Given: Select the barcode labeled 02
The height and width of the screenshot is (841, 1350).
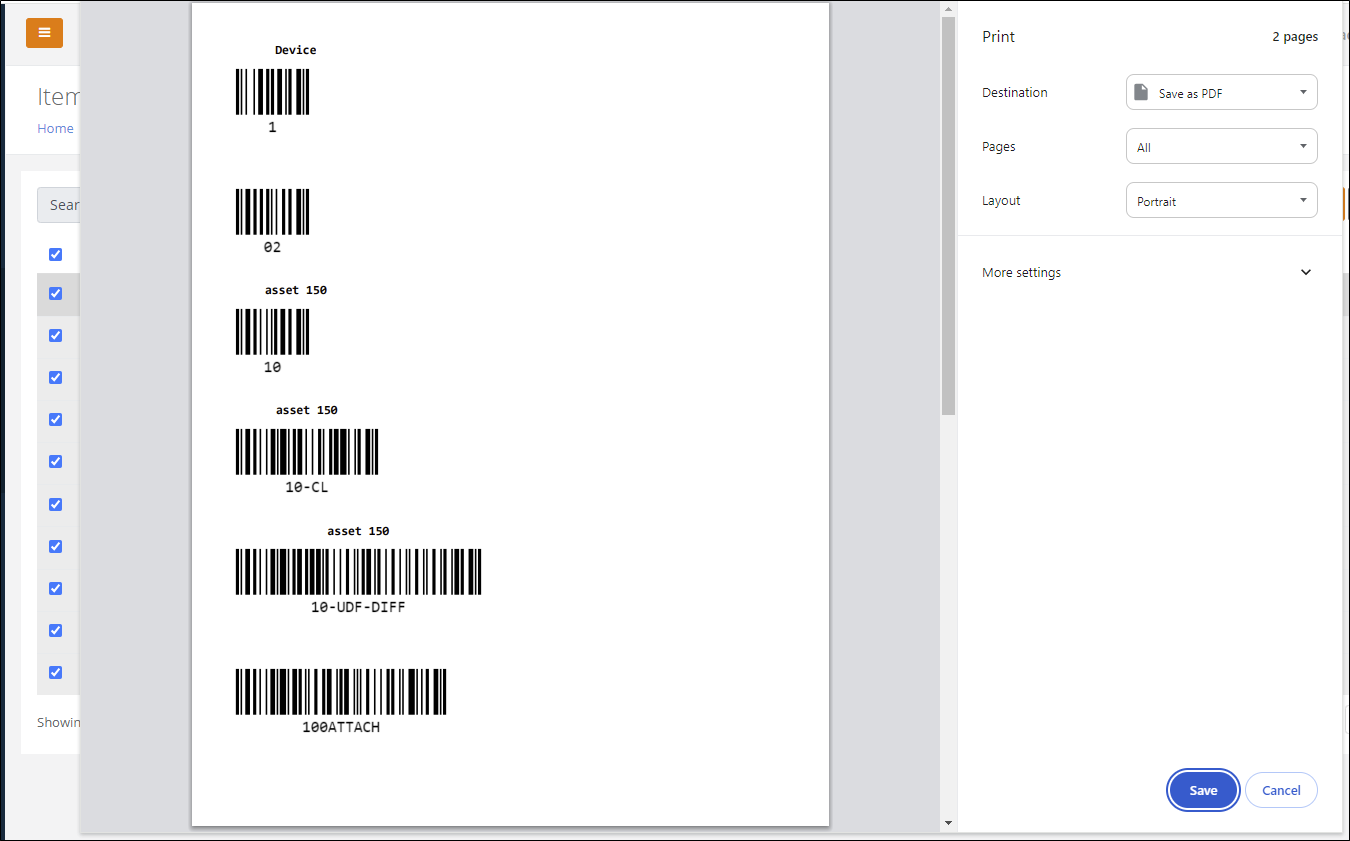Looking at the screenshot, I should click(x=272, y=212).
